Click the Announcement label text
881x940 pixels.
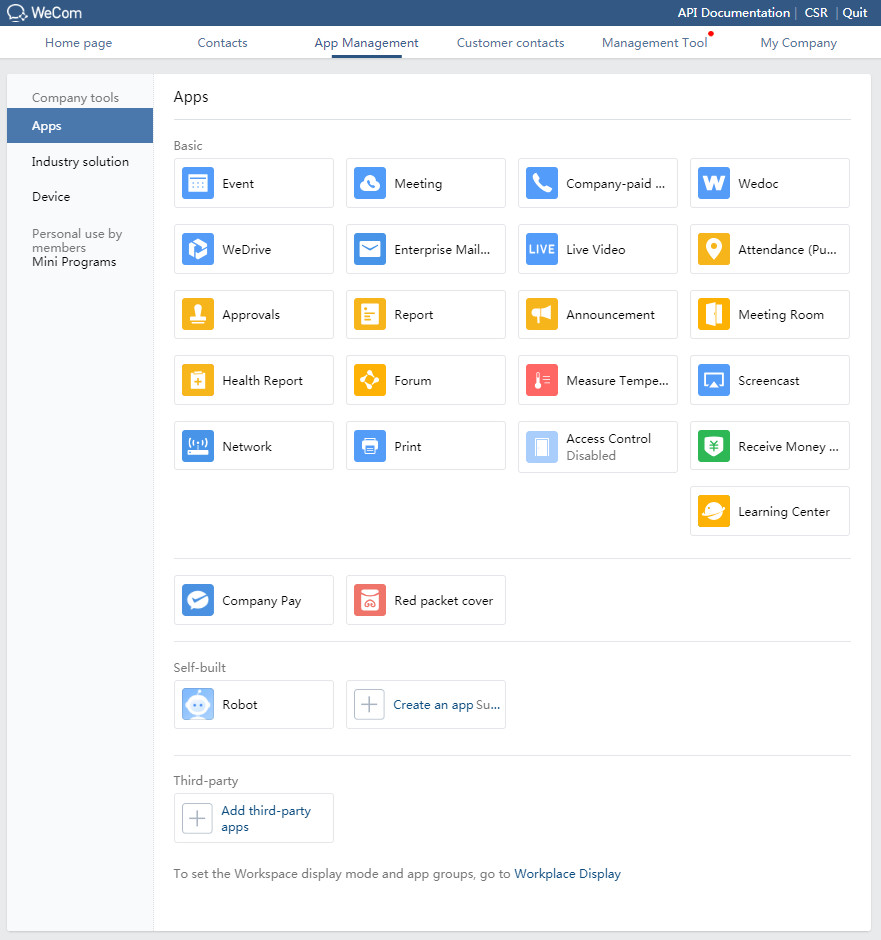(x=610, y=315)
